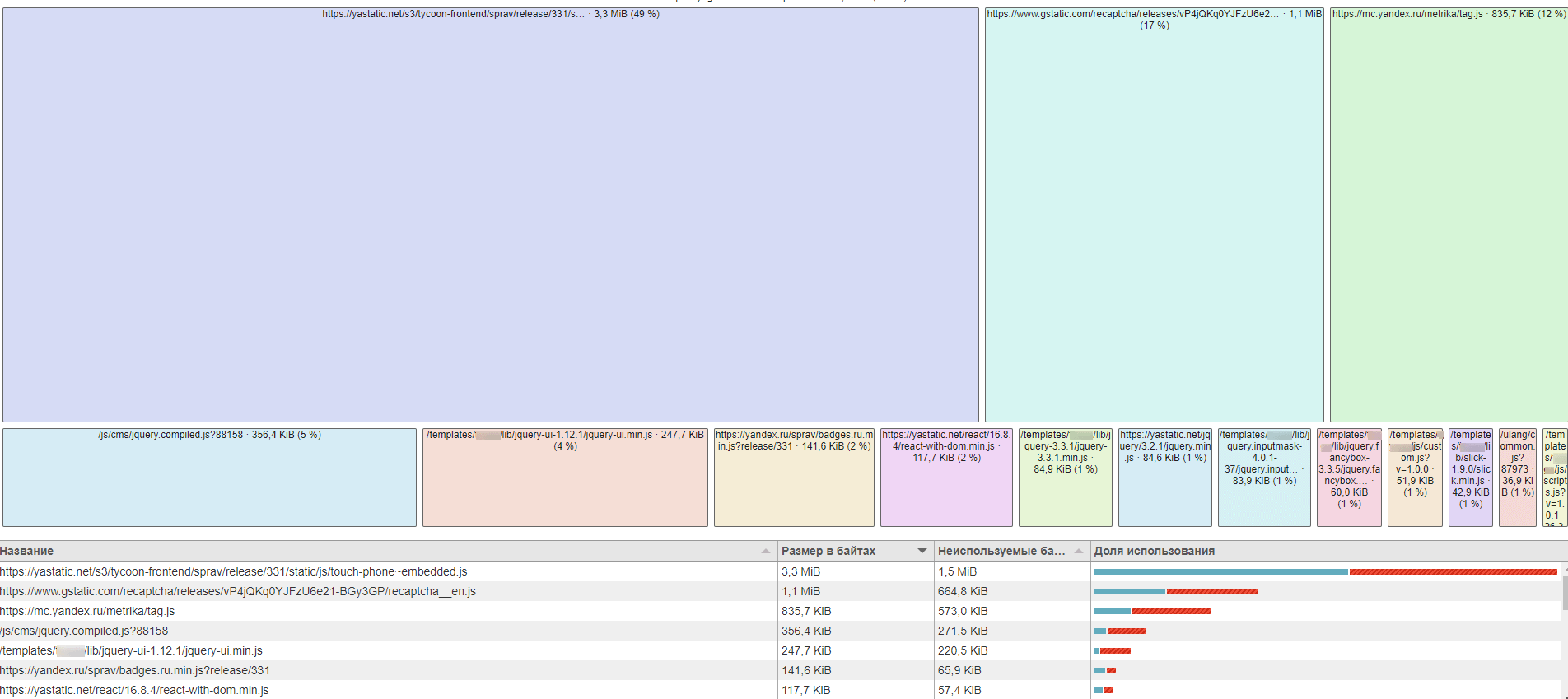Click sort arrow in Название column header
This screenshot has width=1568, height=699.
(x=766, y=551)
